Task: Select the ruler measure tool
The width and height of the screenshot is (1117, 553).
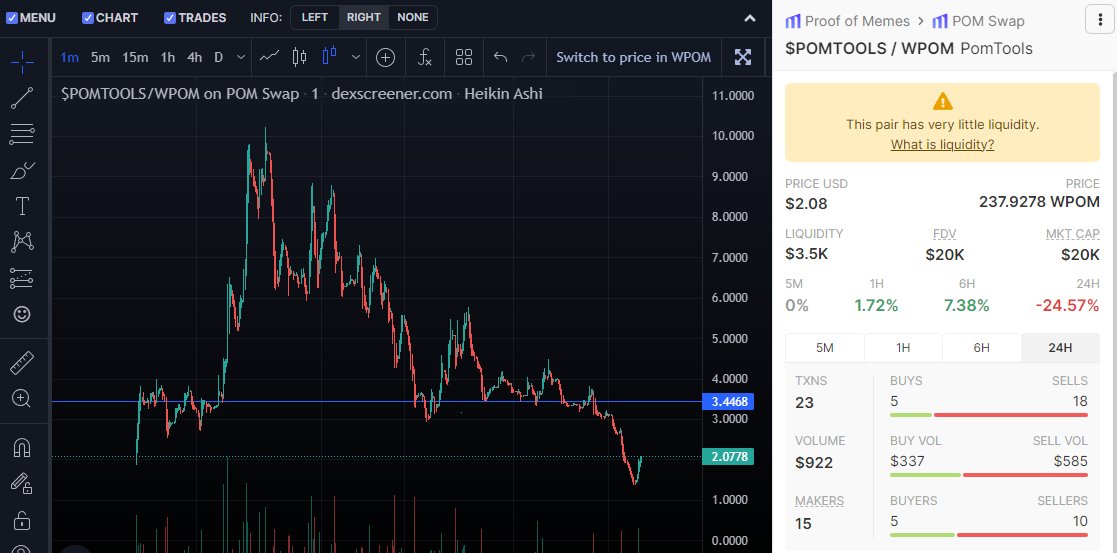Action: [22, 363]
